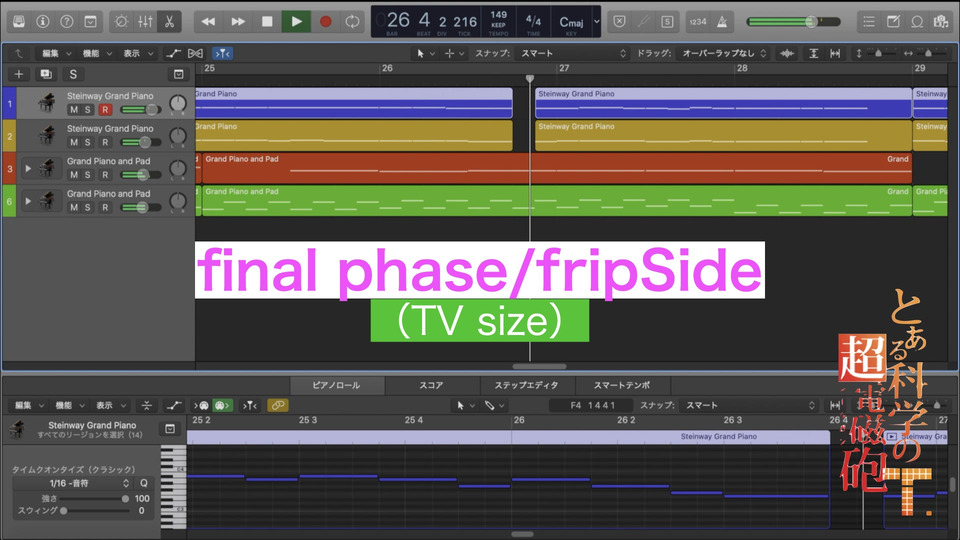Toggle tracks area automation display icon
The image size is (960, 540).
173,53
